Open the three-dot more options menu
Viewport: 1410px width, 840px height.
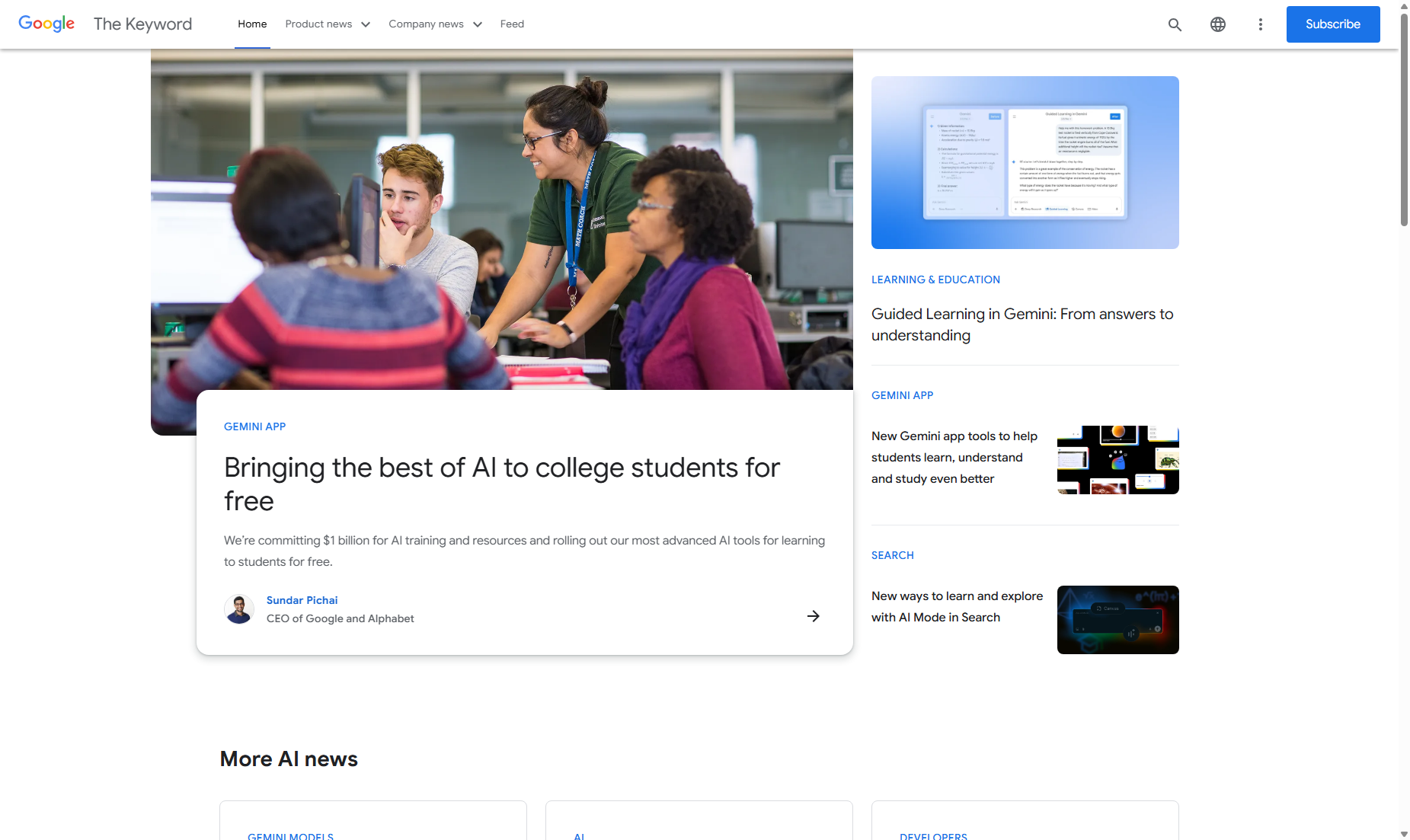pos(1260,24)
